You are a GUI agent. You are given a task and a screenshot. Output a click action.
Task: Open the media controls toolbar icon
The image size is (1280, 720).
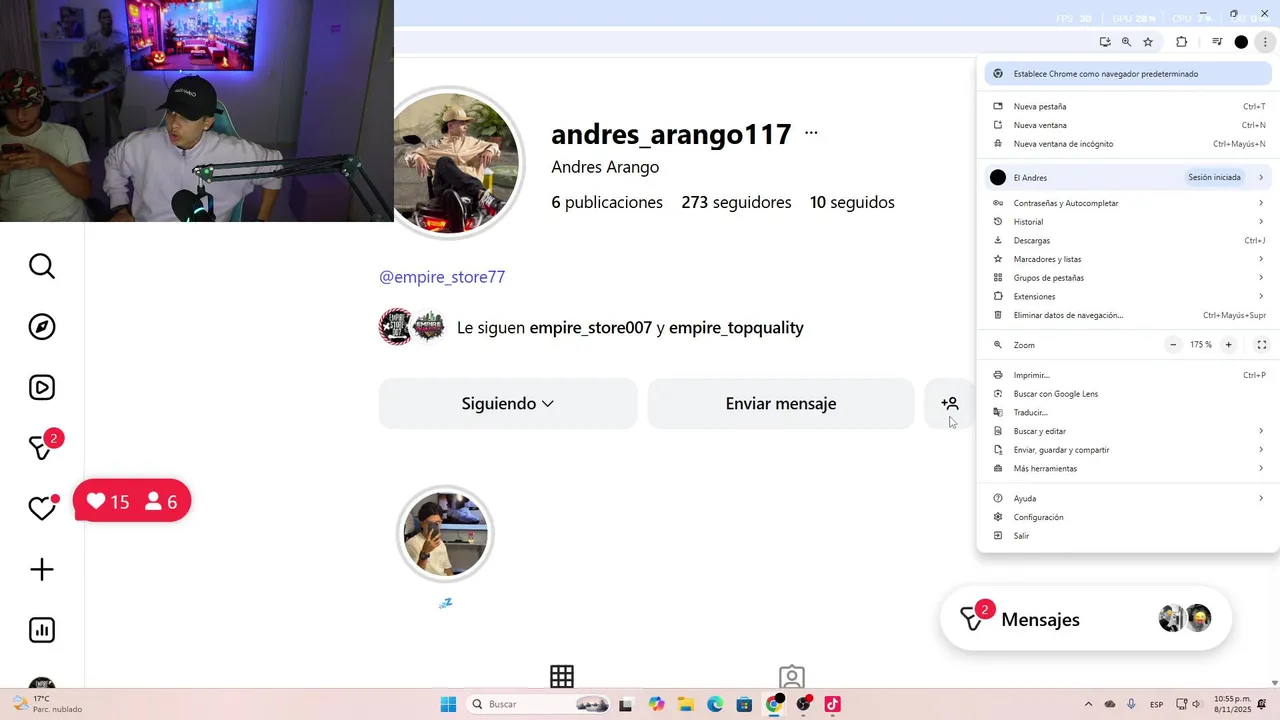pyautogui.click(x=1217, y=42)
